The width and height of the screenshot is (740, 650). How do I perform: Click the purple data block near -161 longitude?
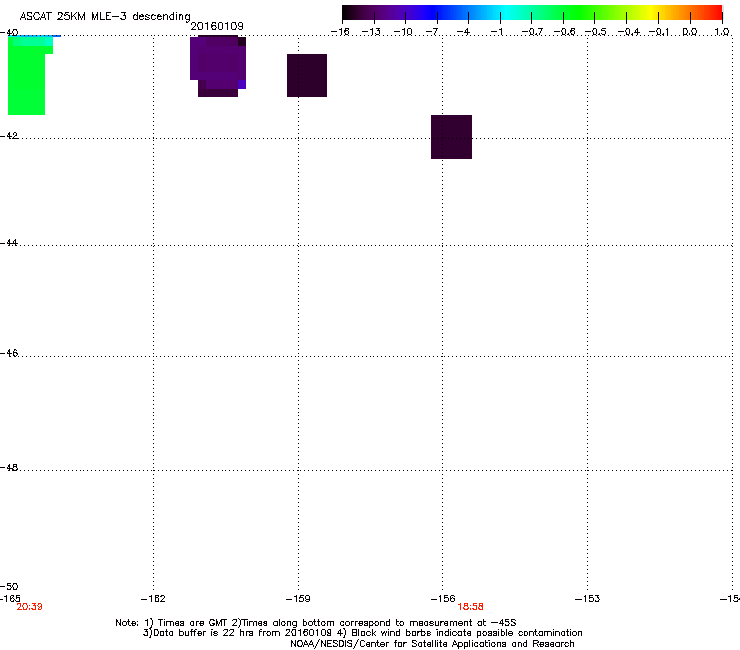pyautogui.click(x=218, y=66)
